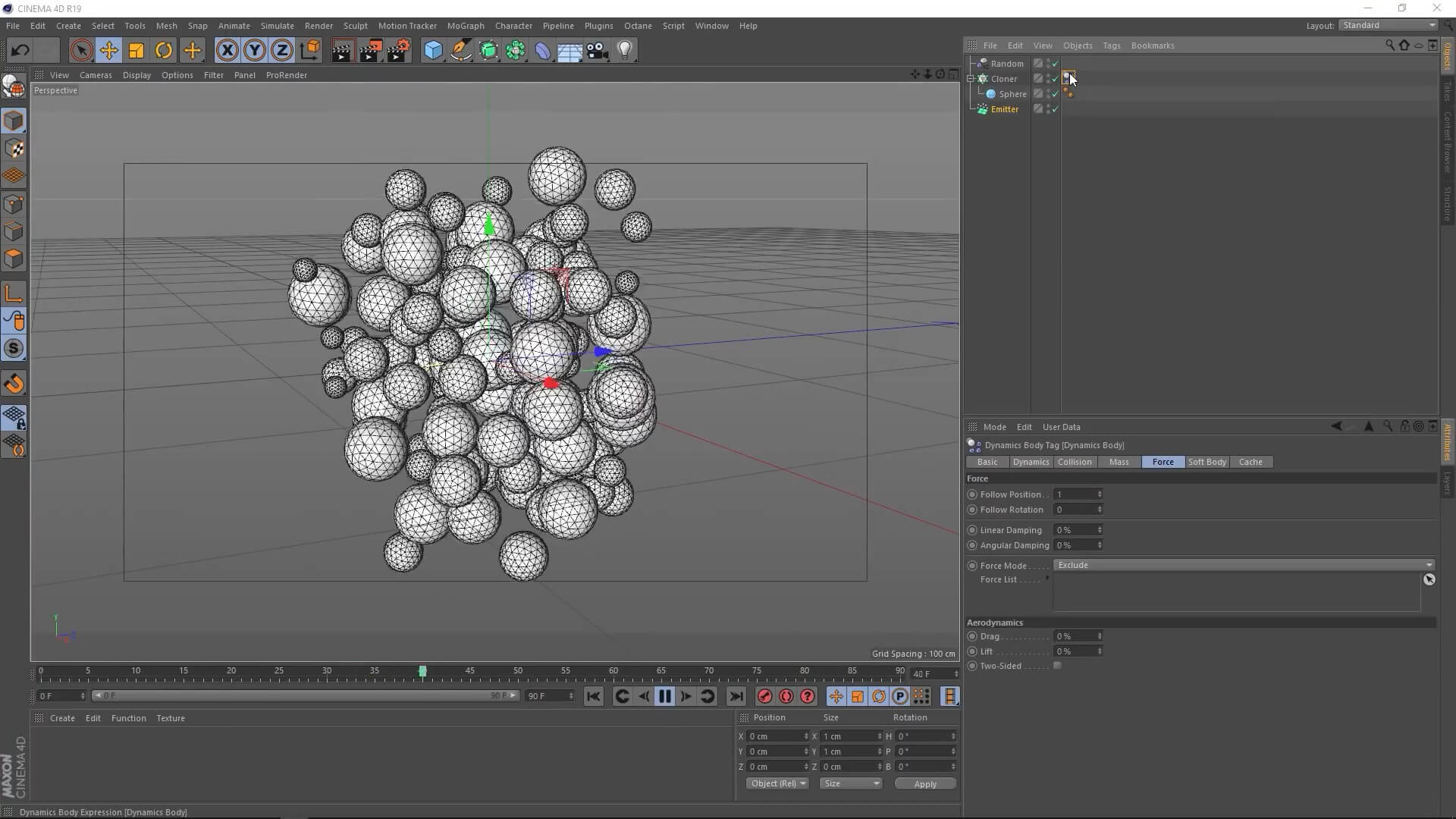The height and width of the screenshot is (819, 1456).
Task: Open the Object (Rel) coordinate dropdown
Action: [777, 783]
